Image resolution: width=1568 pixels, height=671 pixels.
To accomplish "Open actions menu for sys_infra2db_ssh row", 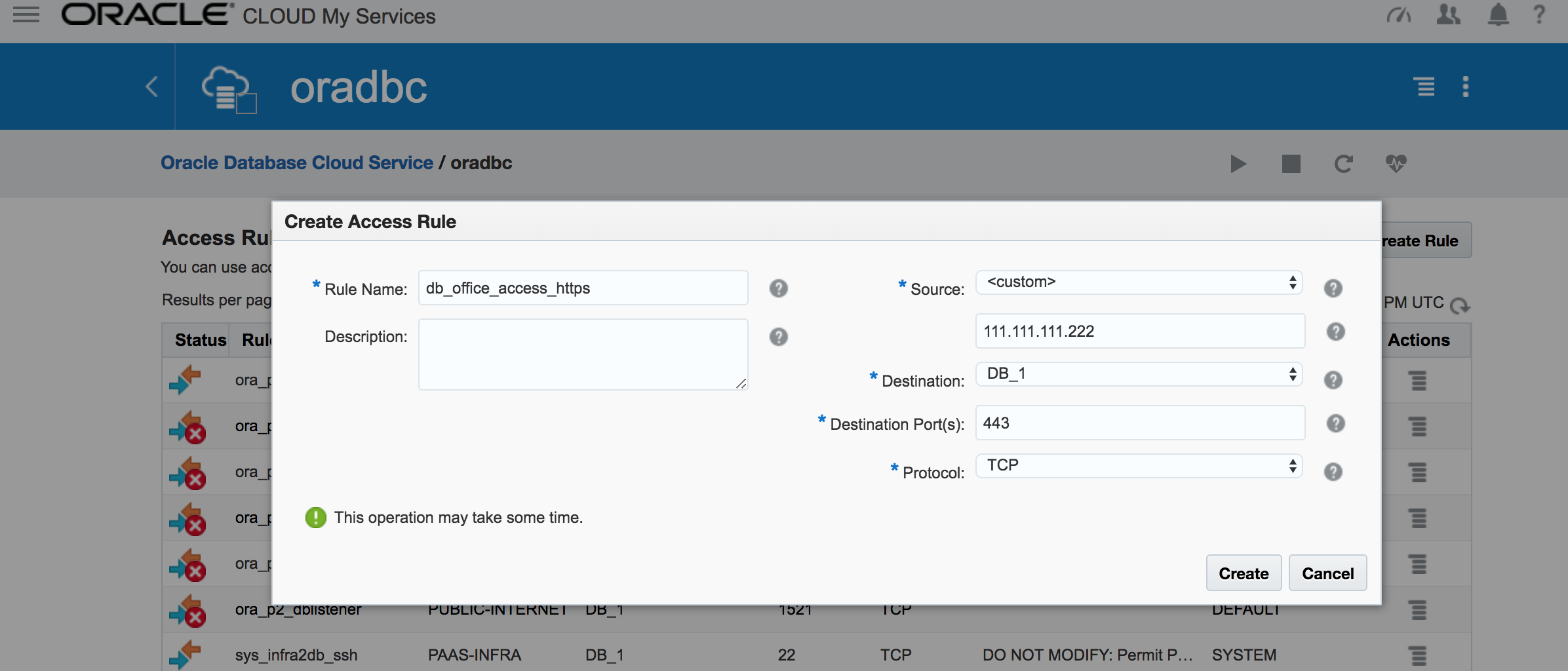I will pyautogui.click(x=1418, y=655).
